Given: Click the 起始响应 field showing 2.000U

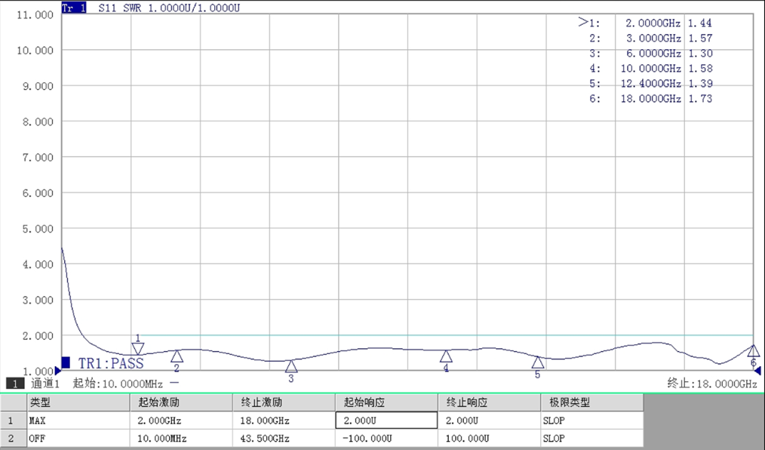Looking at the screenshot, I should [x=386, y=421].
